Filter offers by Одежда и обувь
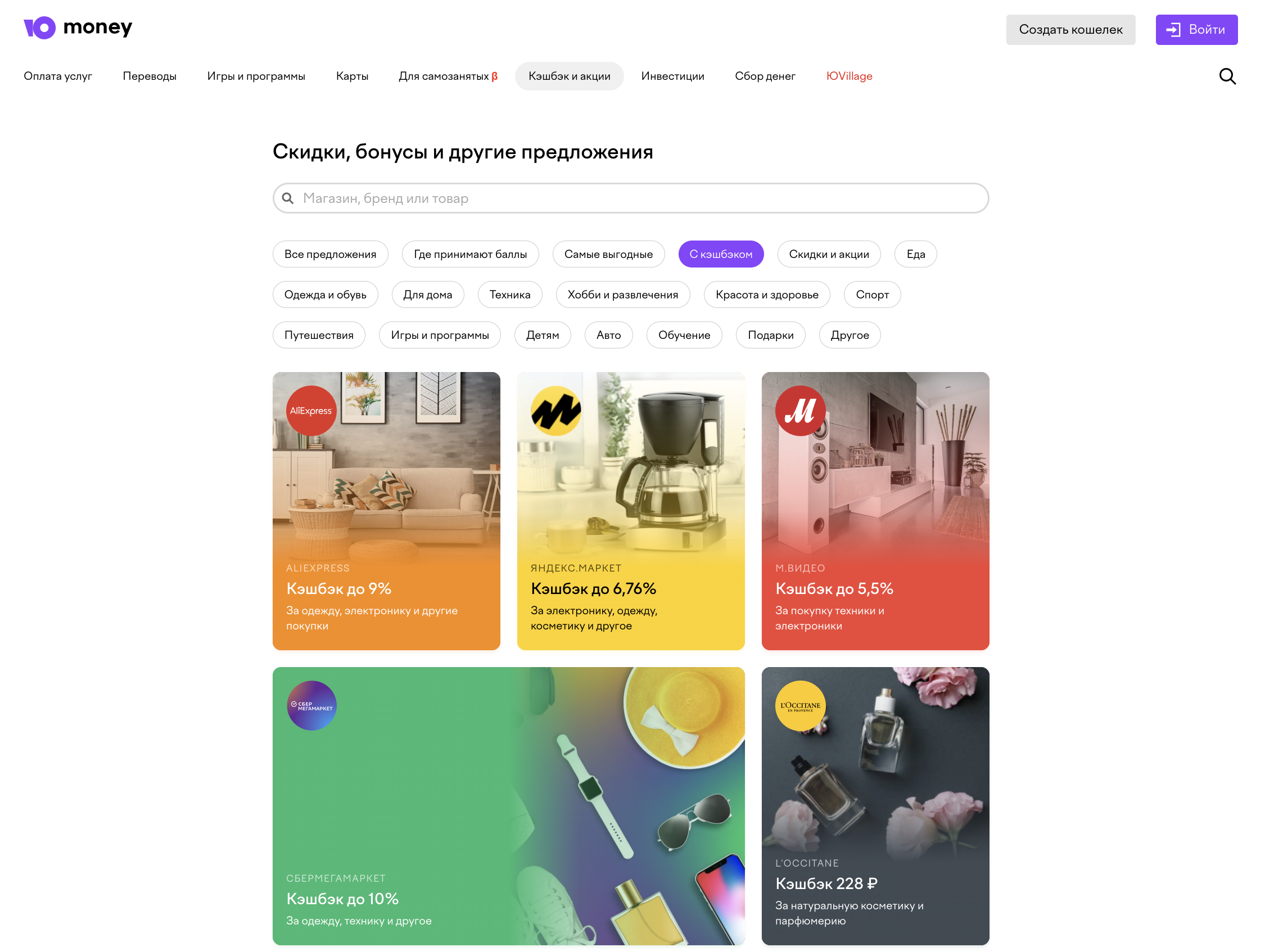The width and height of the screenshot is (1265, 952). point(326,294)
